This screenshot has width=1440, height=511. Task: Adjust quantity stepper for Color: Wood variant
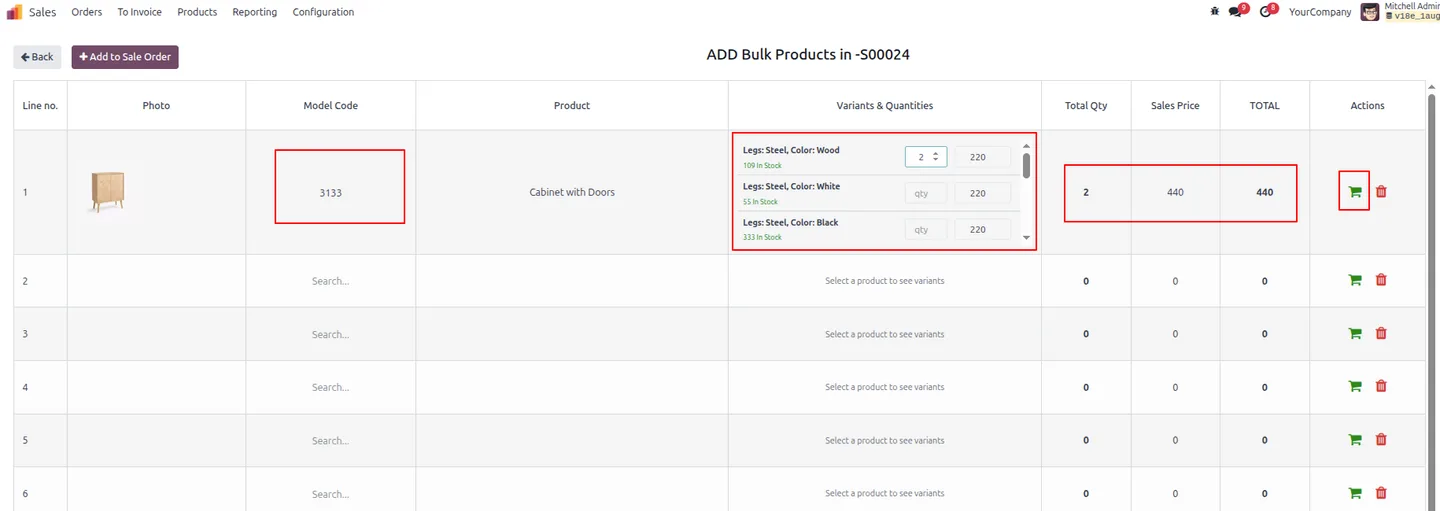pyautogui.click(x=936, y=156)
